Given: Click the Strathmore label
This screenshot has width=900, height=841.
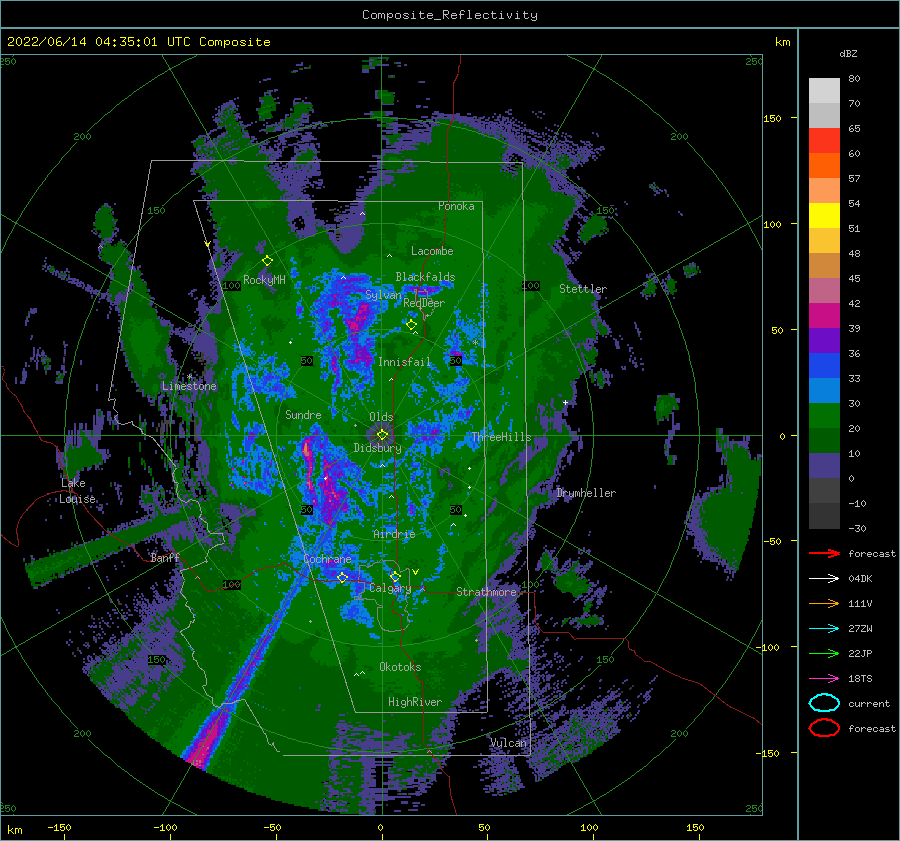Looking at the screenshot, I should [x=487, y=592].
